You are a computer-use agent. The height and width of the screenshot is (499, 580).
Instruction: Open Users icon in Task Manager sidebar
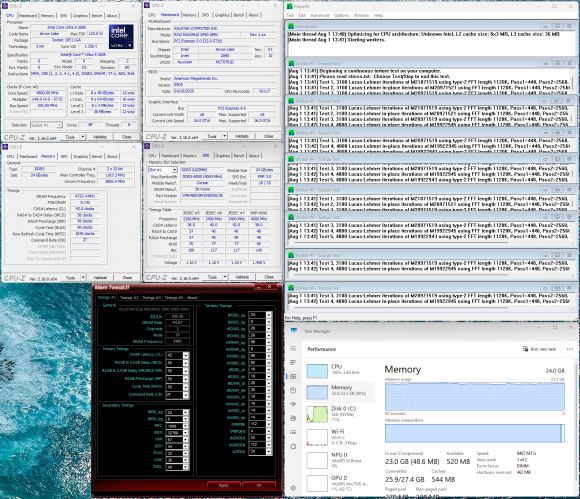coord(293,418)
